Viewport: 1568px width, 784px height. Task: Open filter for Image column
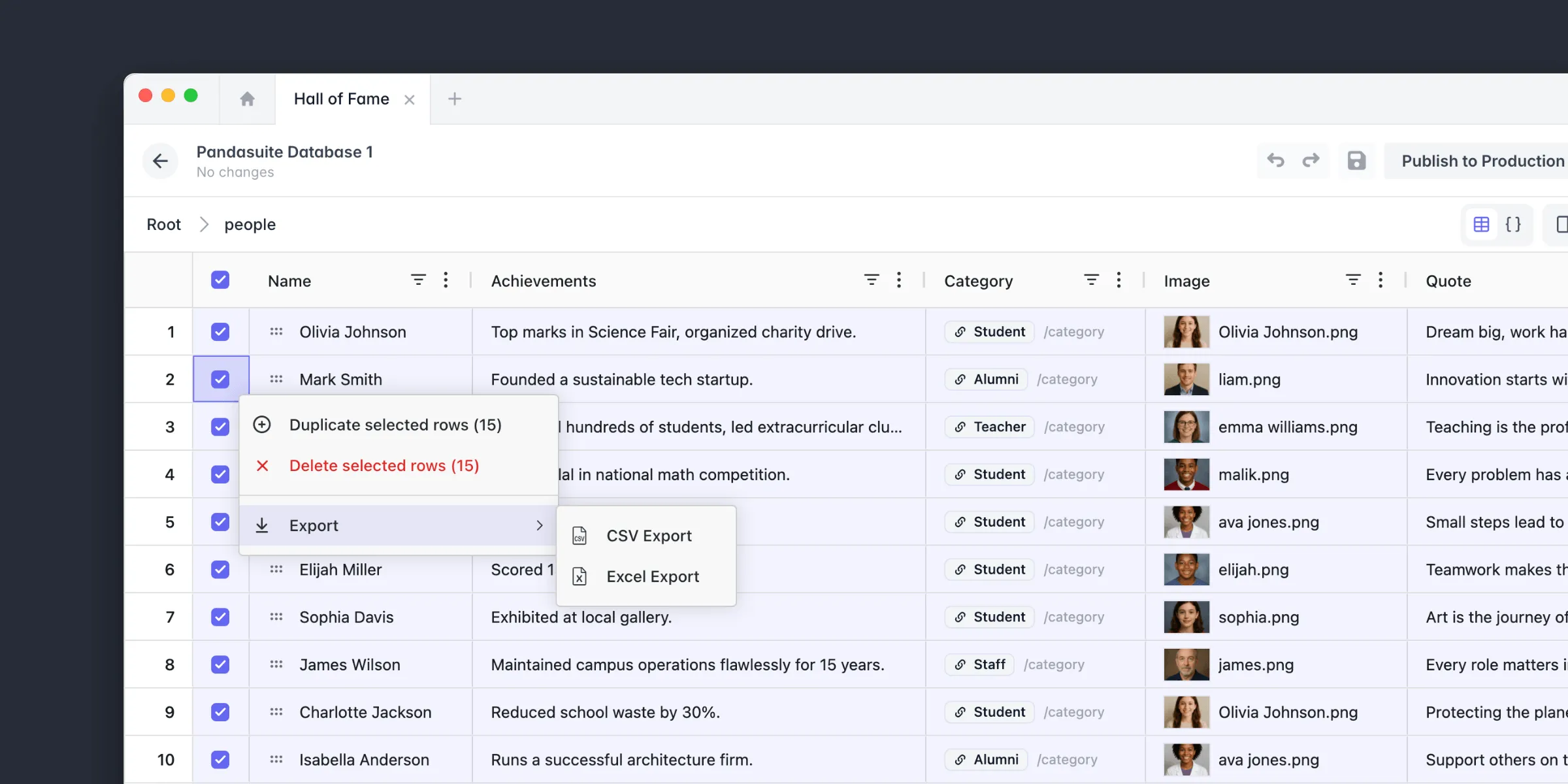coord(1353,280)
